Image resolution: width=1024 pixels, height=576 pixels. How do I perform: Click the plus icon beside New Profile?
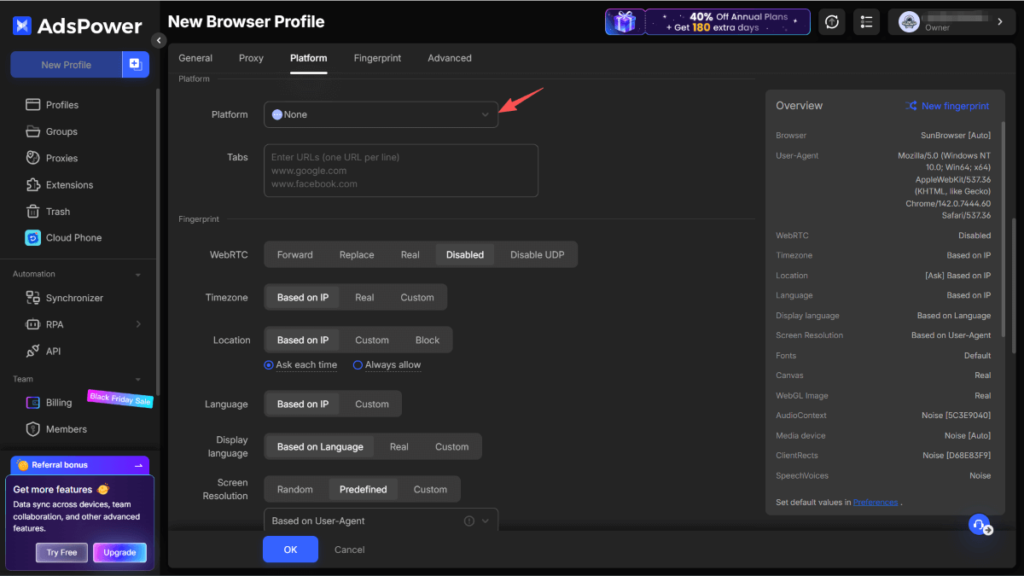point(134,65)
